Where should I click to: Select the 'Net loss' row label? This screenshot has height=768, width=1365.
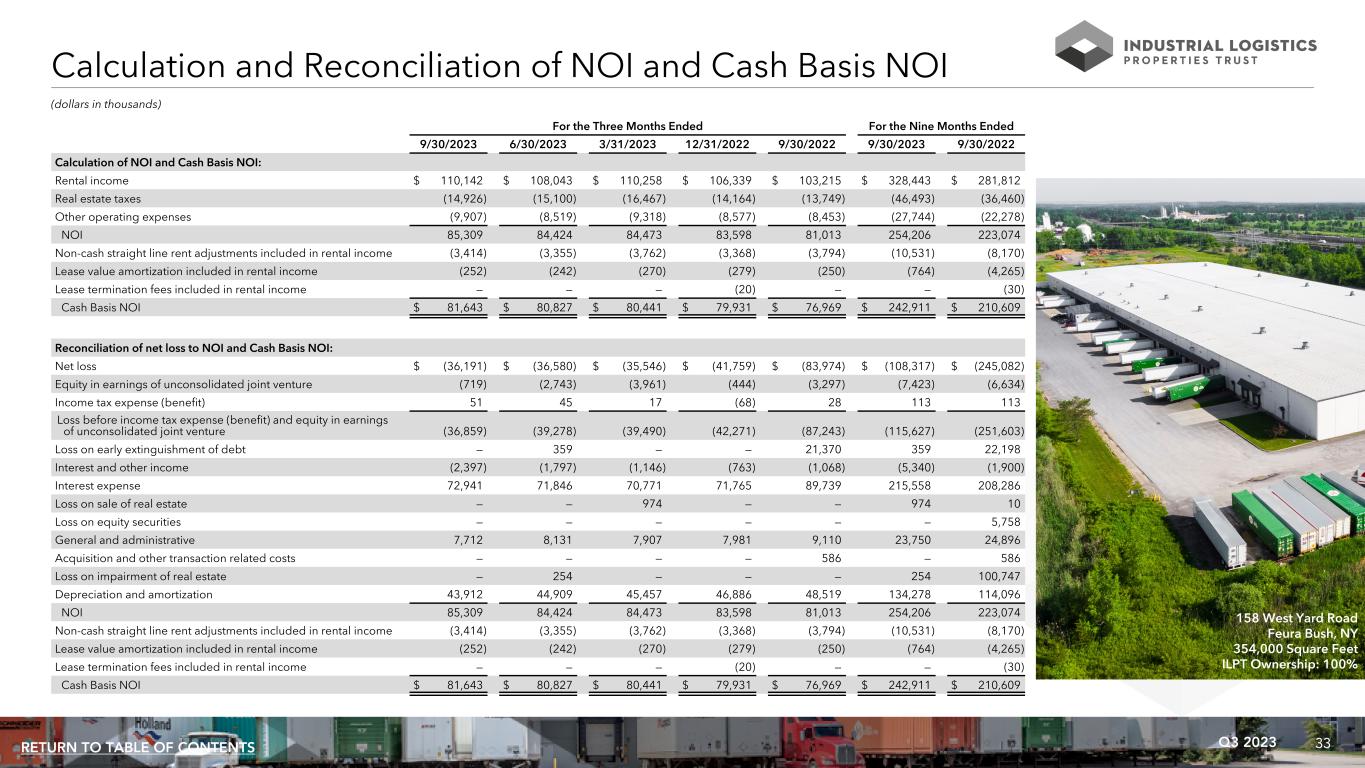tap(78, 366)
